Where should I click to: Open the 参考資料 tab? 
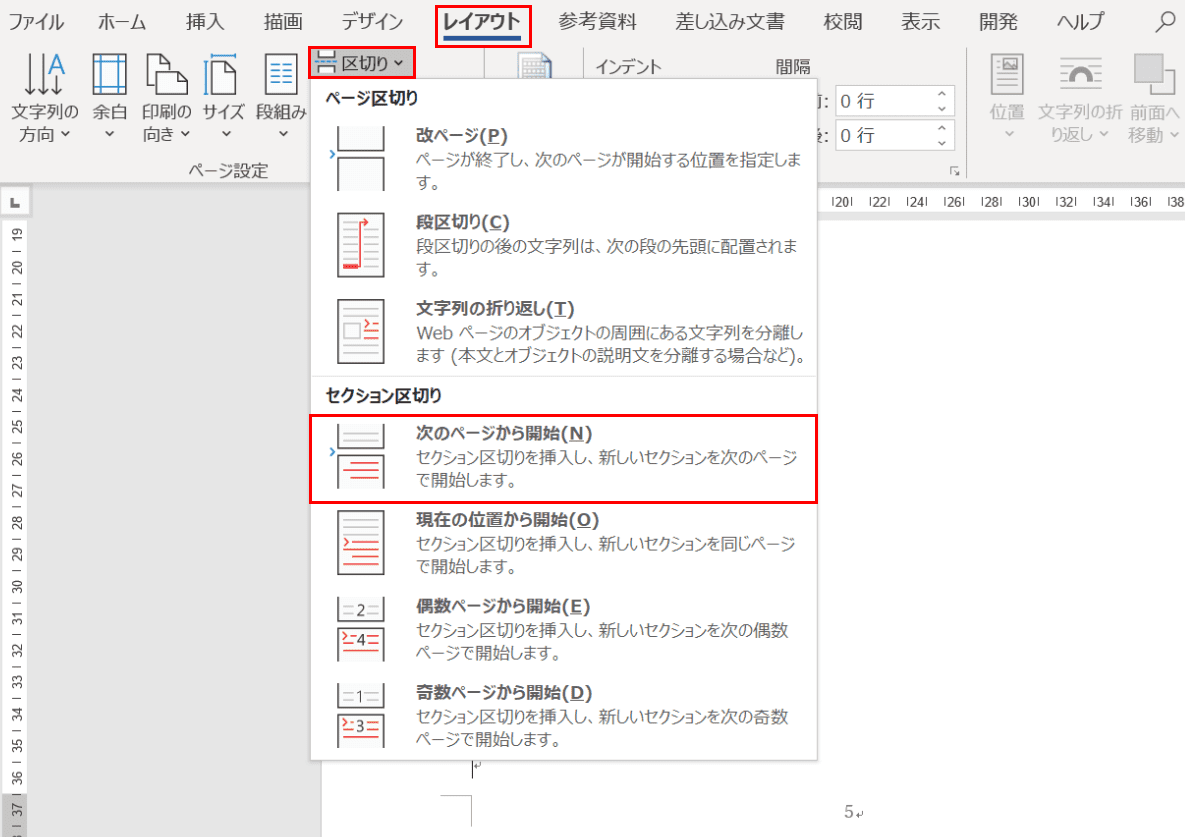(x=597, y=22)
